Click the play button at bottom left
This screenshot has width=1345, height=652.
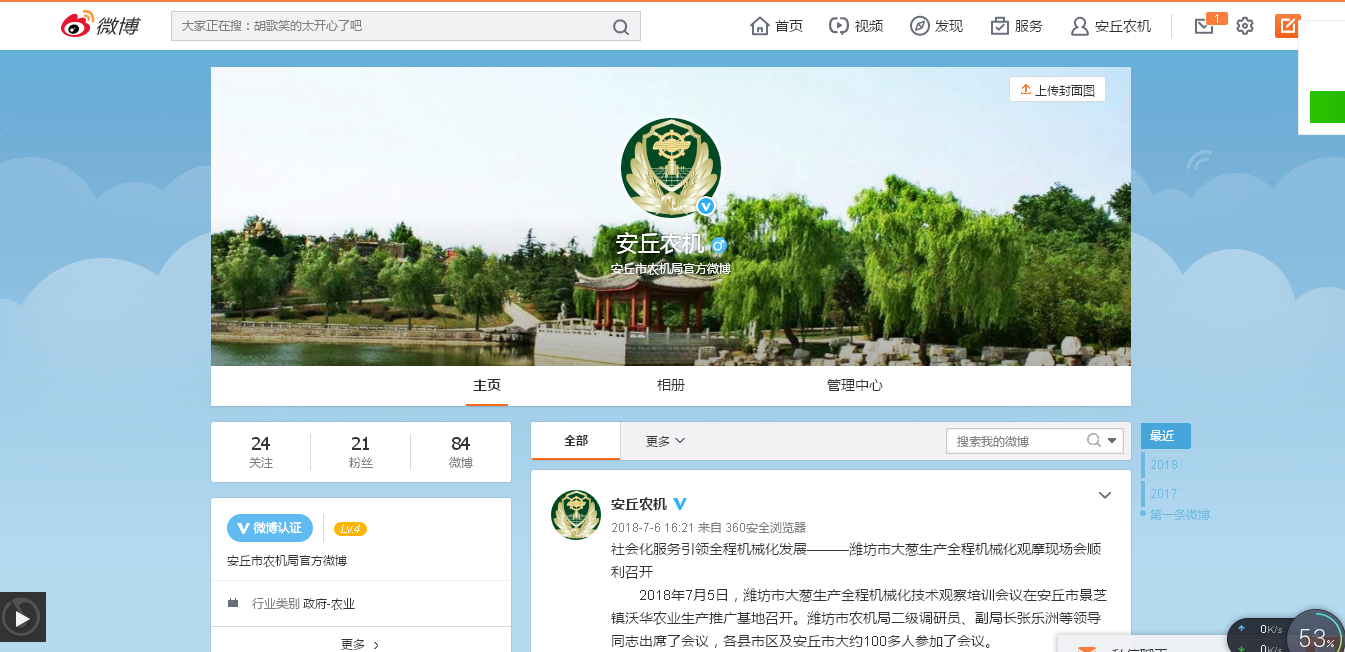pos(22,617)
